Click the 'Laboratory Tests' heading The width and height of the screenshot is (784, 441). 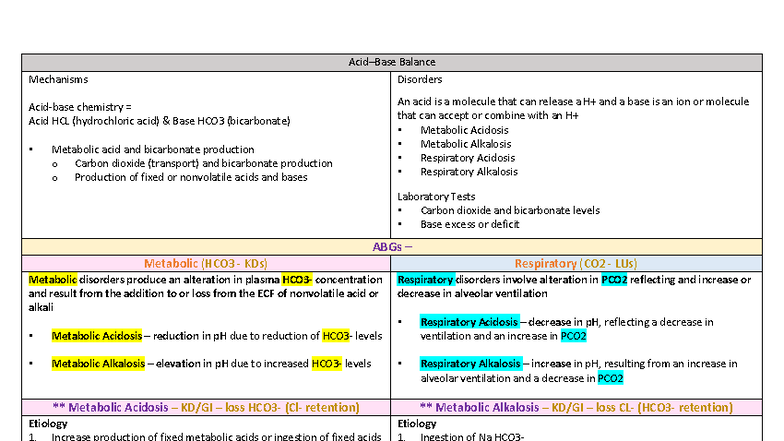(x=436, y=196)
